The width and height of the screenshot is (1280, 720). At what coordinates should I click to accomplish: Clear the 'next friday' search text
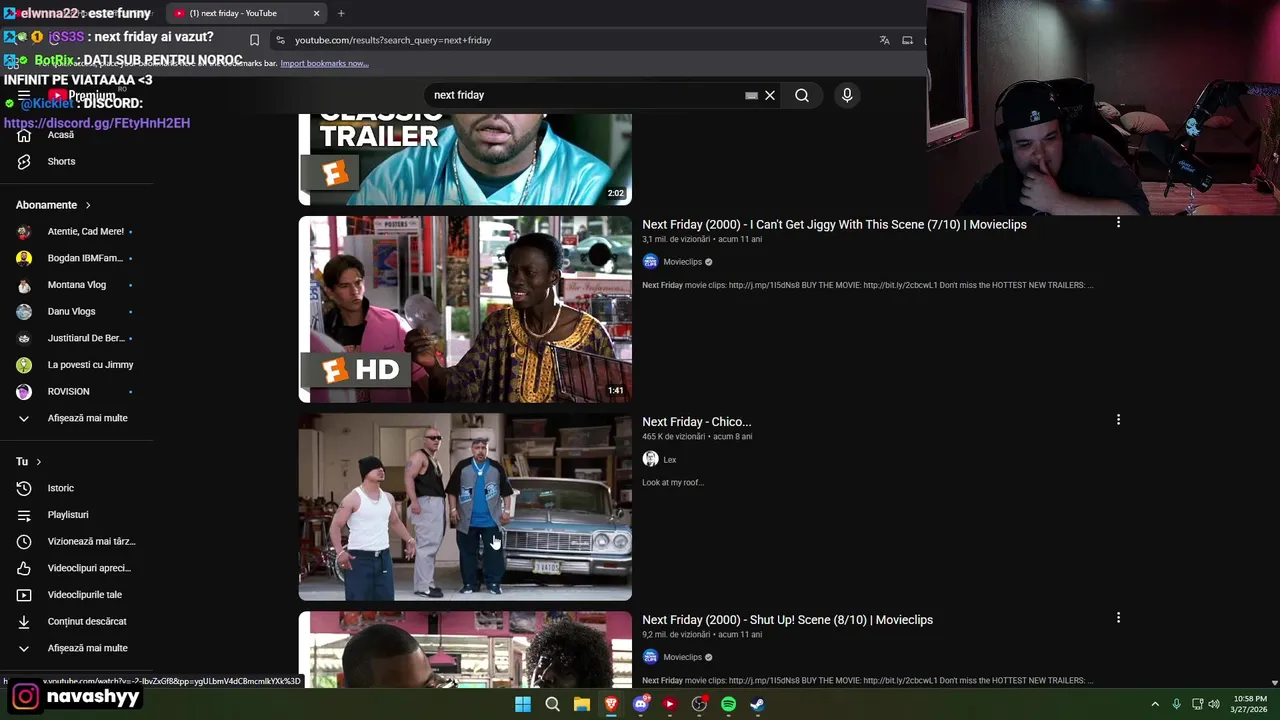pos(770,95)
